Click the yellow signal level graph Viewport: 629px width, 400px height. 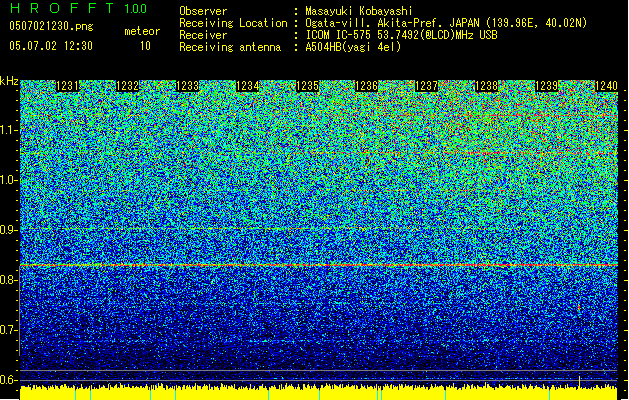coord(319,393)
